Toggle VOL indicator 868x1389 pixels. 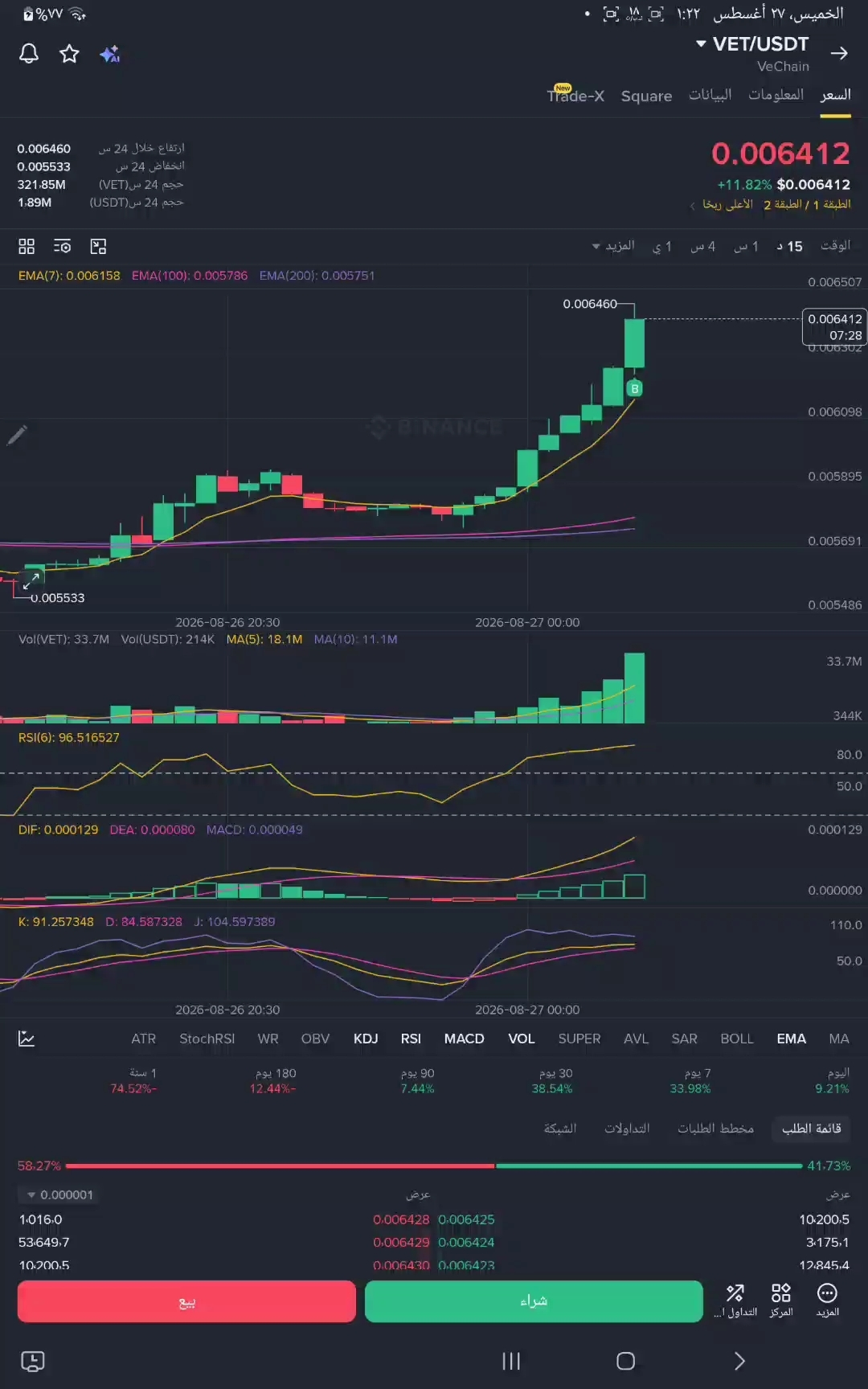522,1039
